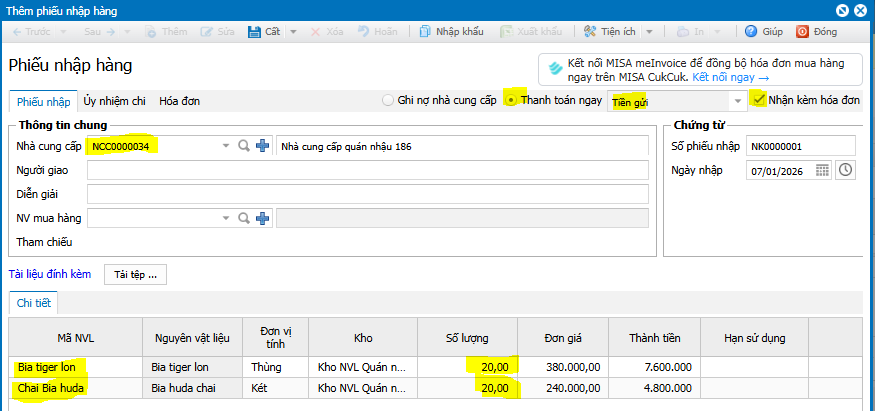Select the Chi tiết tab

pos(34,303)
